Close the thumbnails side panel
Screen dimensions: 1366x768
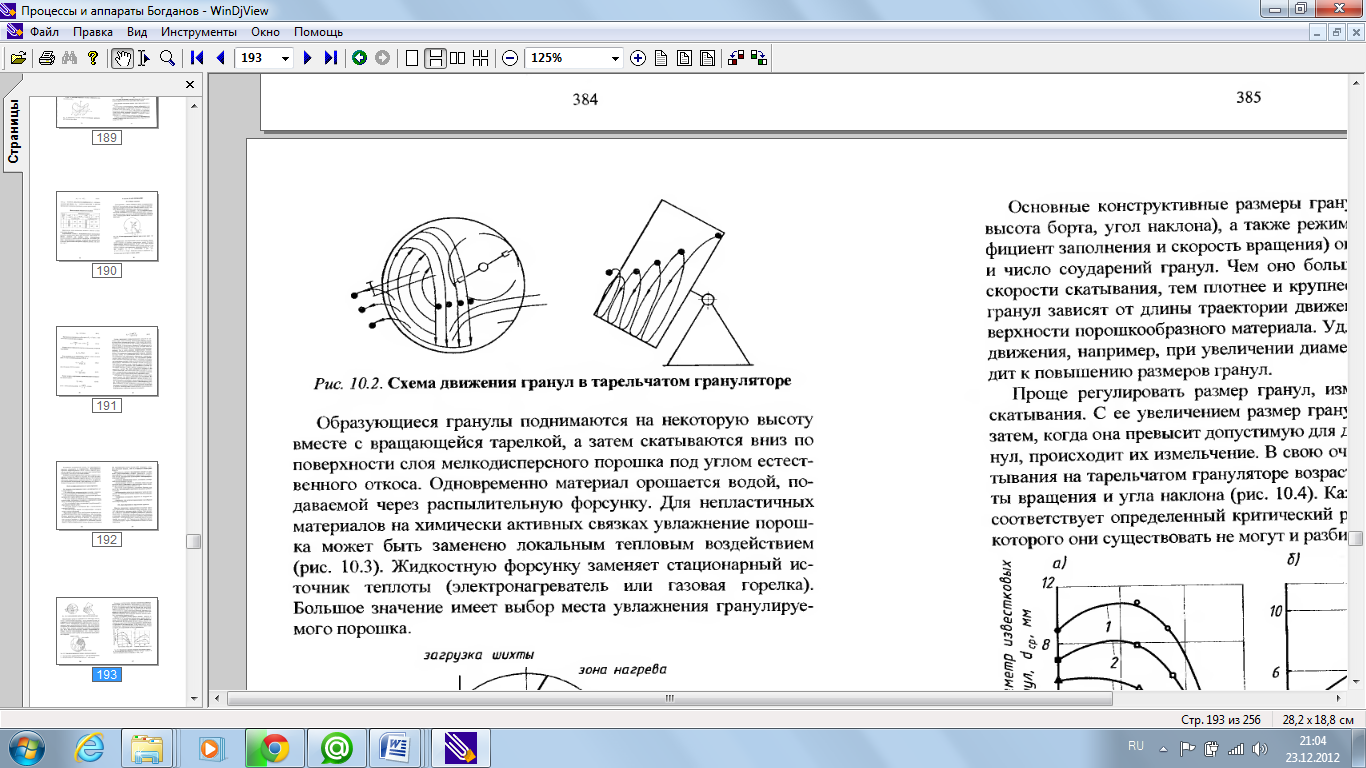(190, 85)
